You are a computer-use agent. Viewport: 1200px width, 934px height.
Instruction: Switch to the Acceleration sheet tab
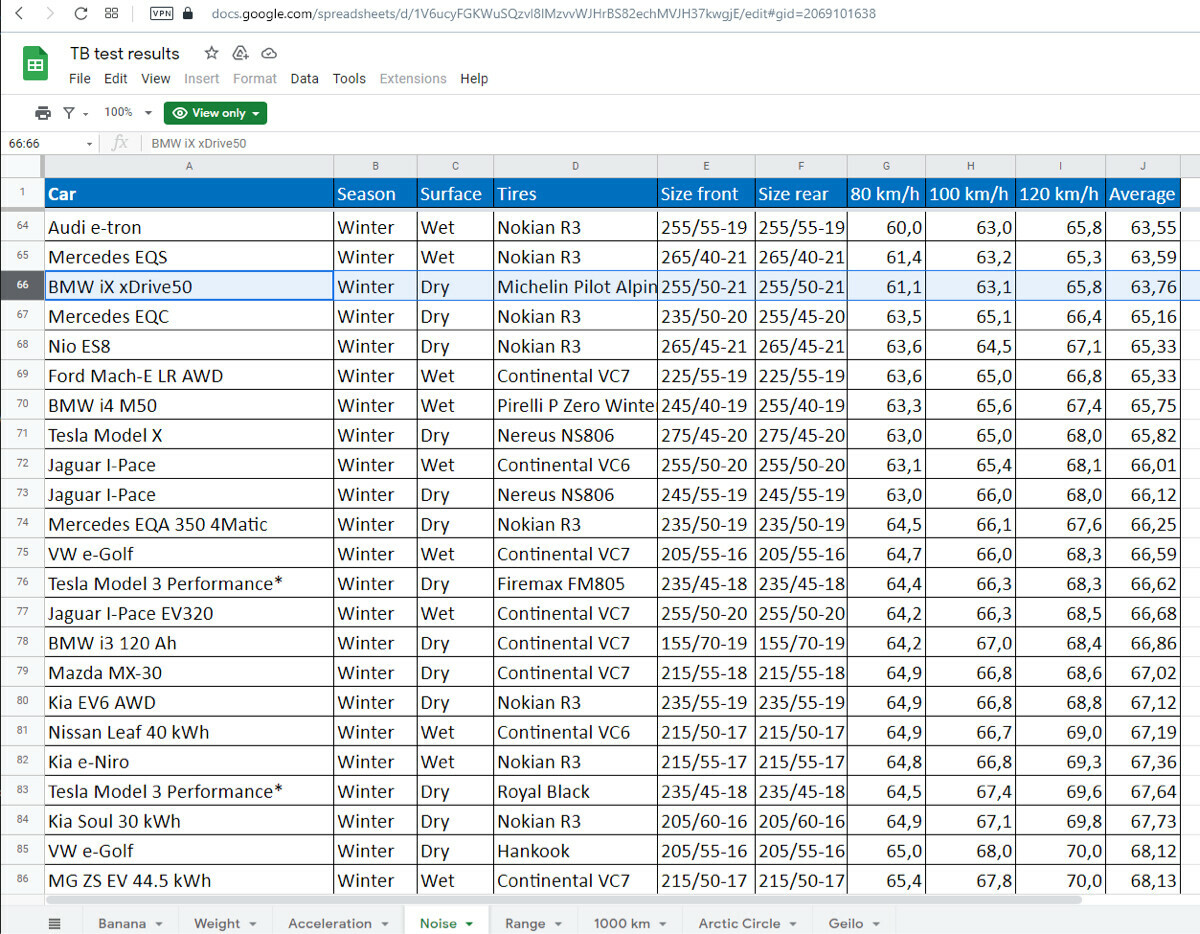pyautogui.click(x=329, y=923)
